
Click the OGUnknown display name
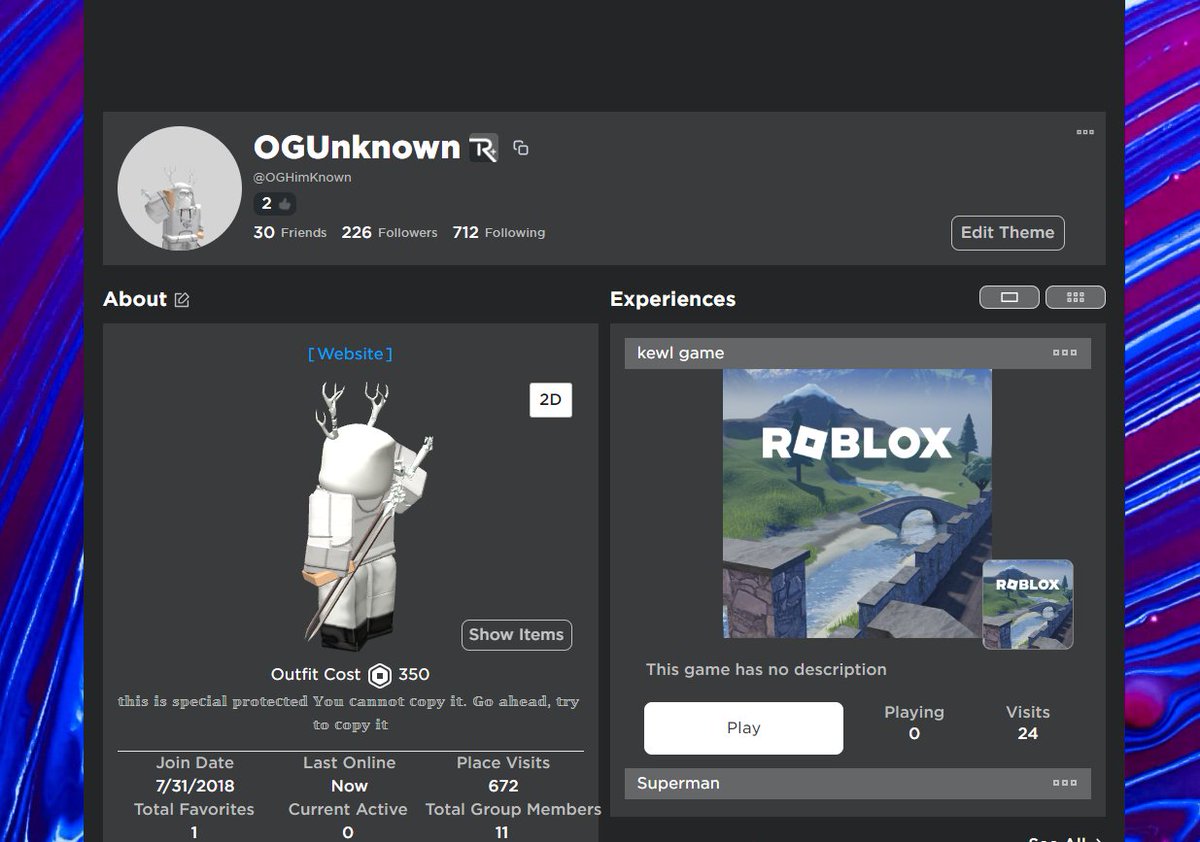coord(357,148)
